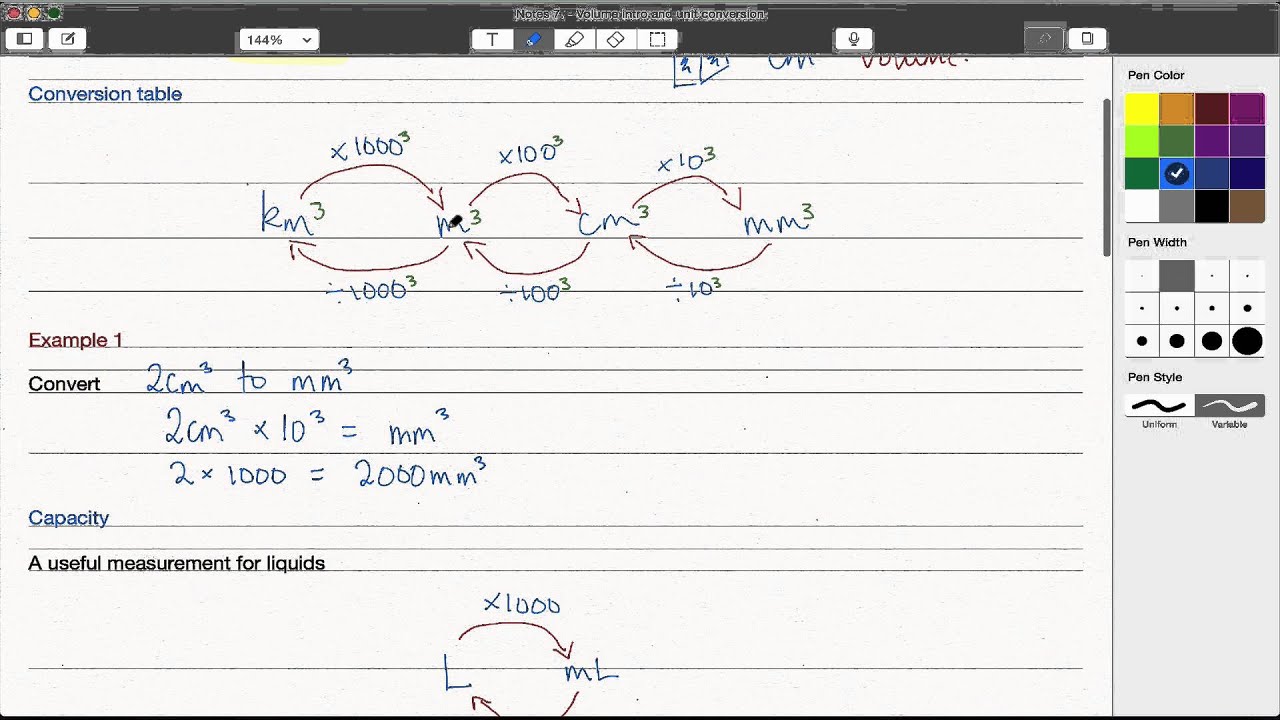Image resolution: width=1280 pixels, height=720 pixels.
Task: Open the page view icon in toolbar
Action: (1087, 39)
